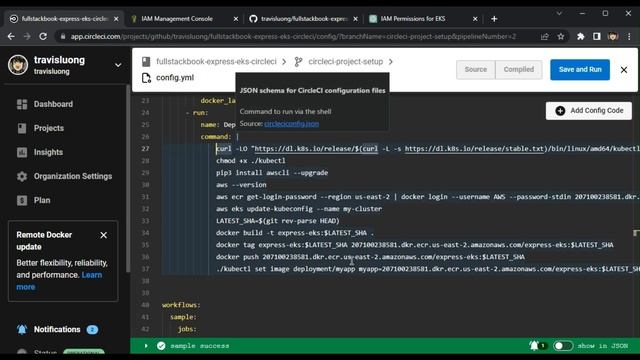This screenshot has width=640, height=360.
Task: Click the config.yml filename
Action: pyautogui.click(x=175, y=78)
